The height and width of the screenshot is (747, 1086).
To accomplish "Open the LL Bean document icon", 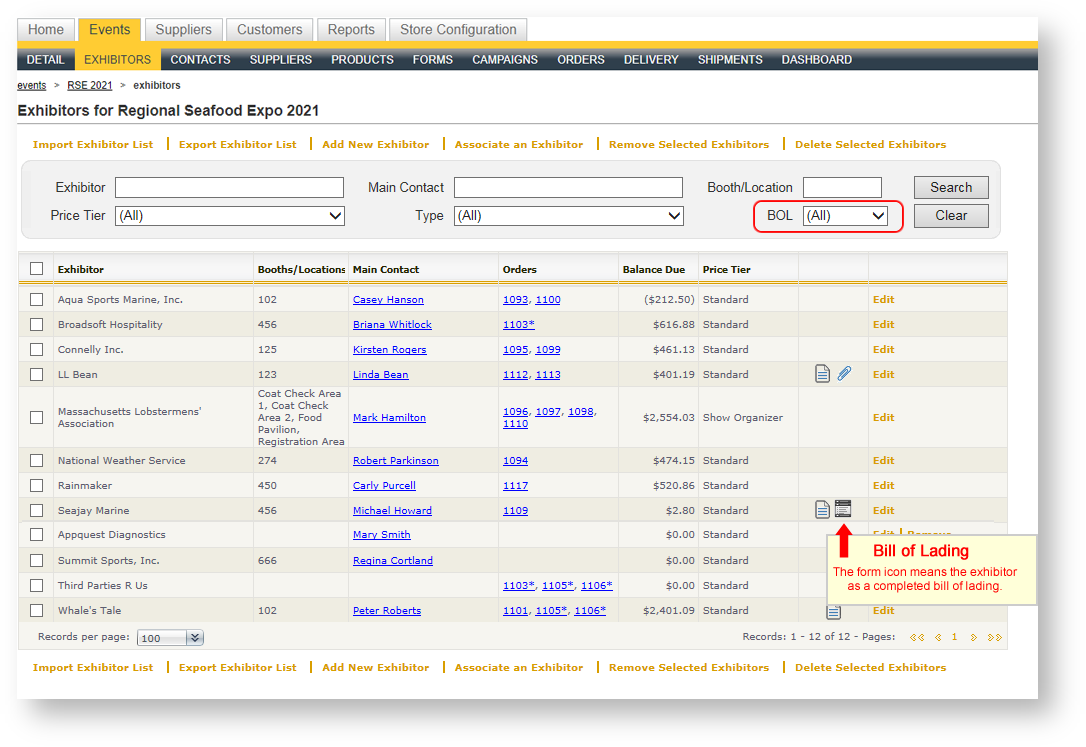I will pyautogui.click(x=822, y=374).
